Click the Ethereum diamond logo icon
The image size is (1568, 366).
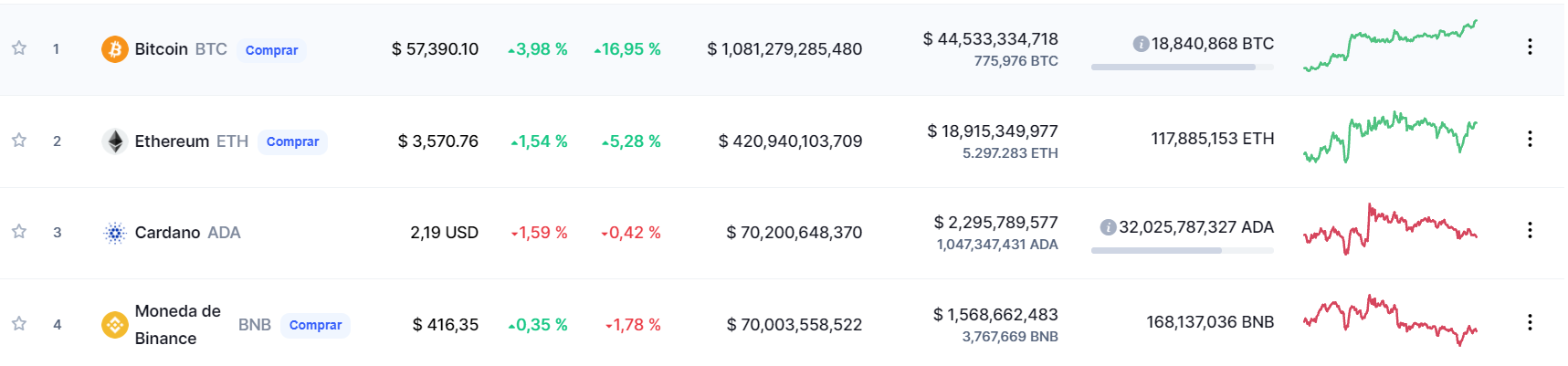[114, 141]
